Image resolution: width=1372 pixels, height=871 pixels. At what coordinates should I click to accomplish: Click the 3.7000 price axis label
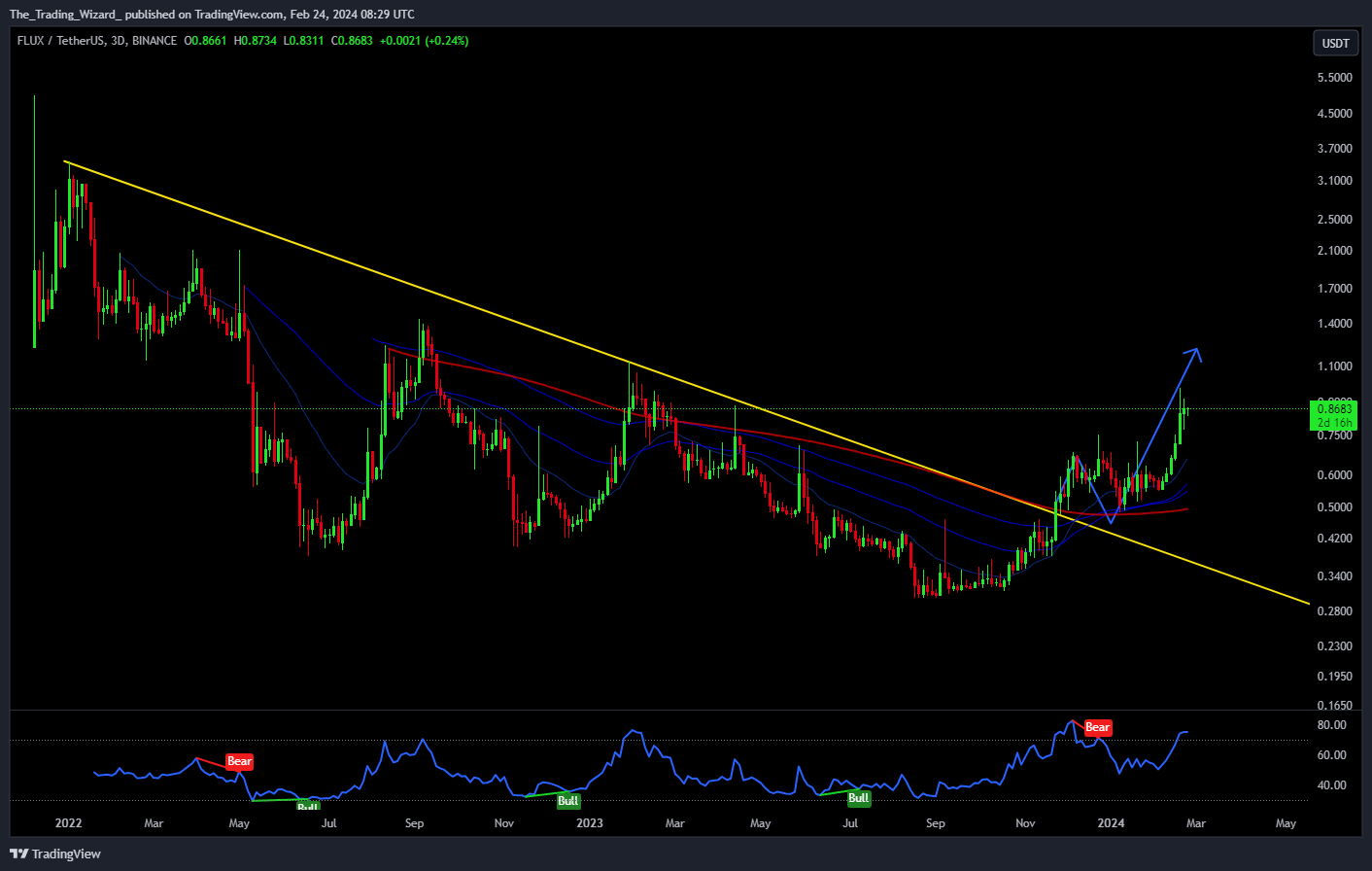pyautogui.click(x=1334, y=149)
